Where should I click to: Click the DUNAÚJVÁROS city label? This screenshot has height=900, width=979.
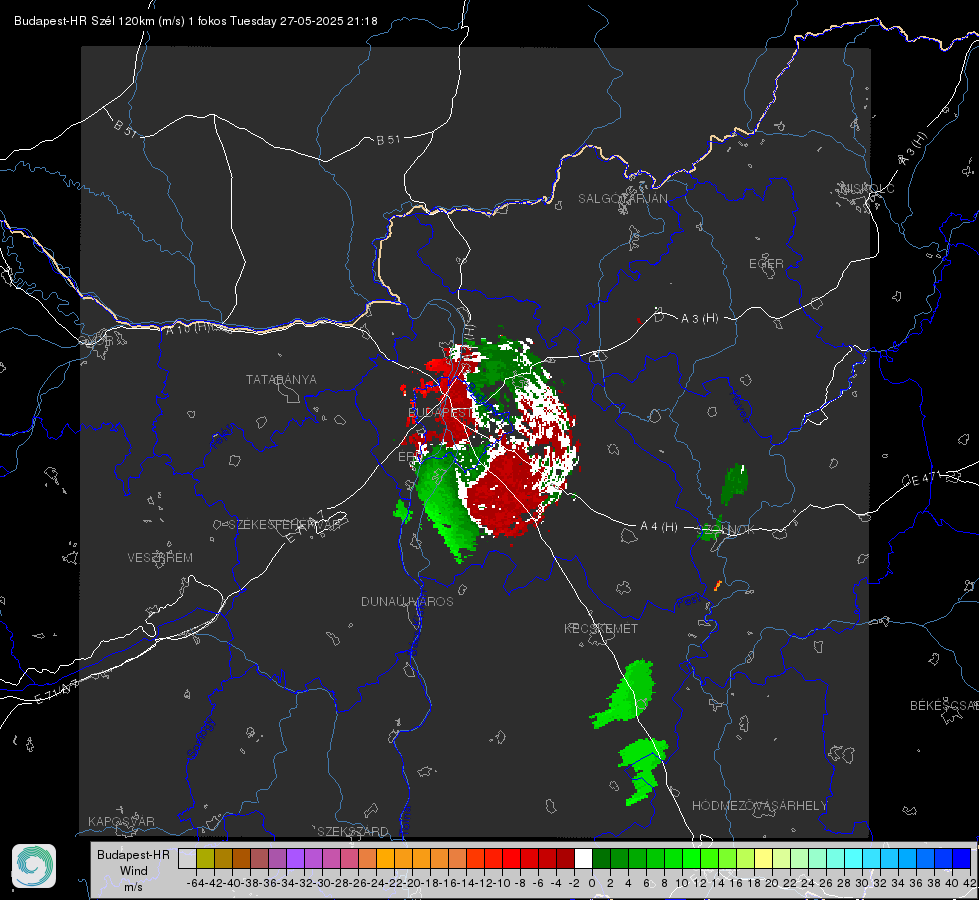[407, 601]
